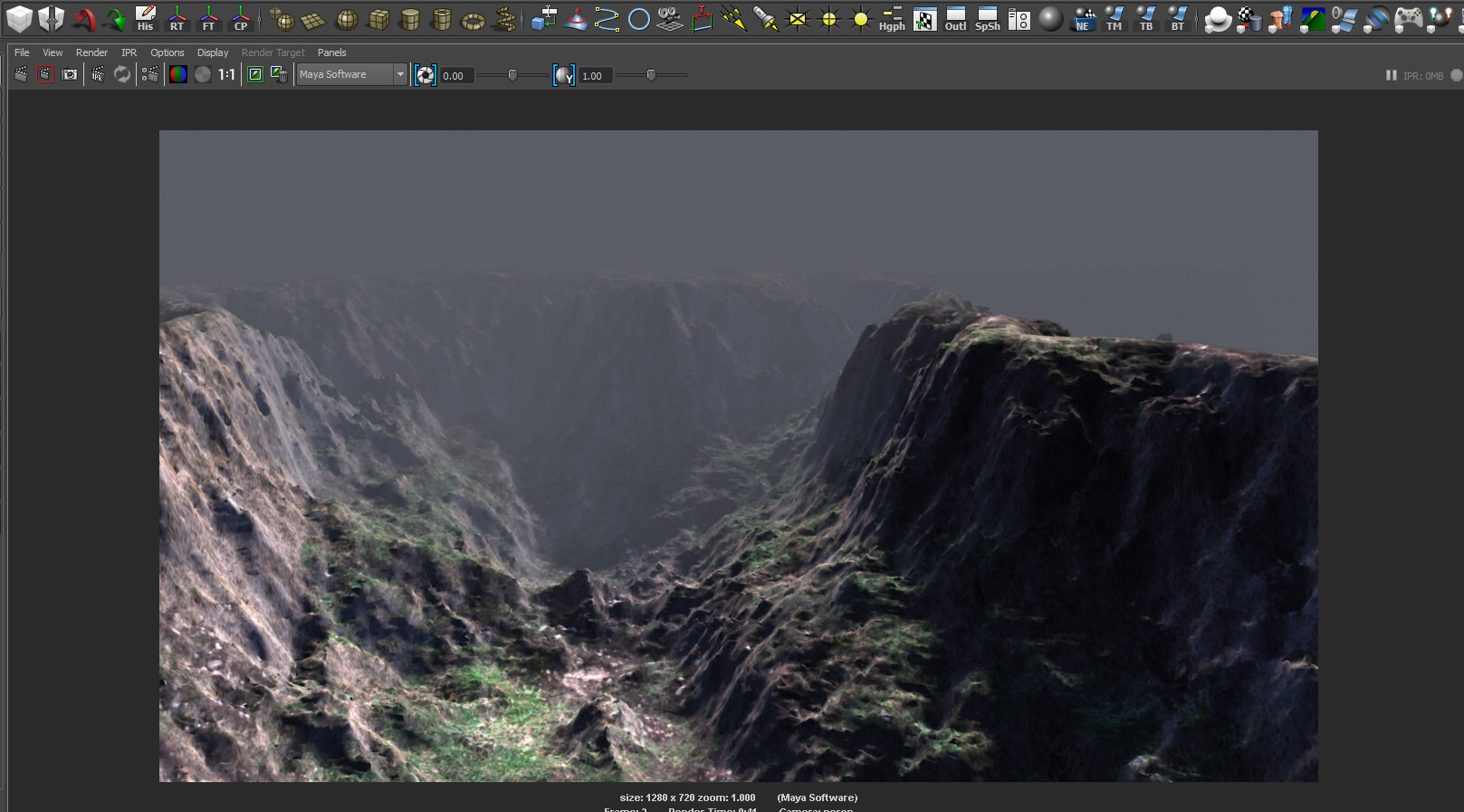The width and height of the screenshot is (1464, 812).
Task: Click the 1:1 real size button
Action: 226,75
